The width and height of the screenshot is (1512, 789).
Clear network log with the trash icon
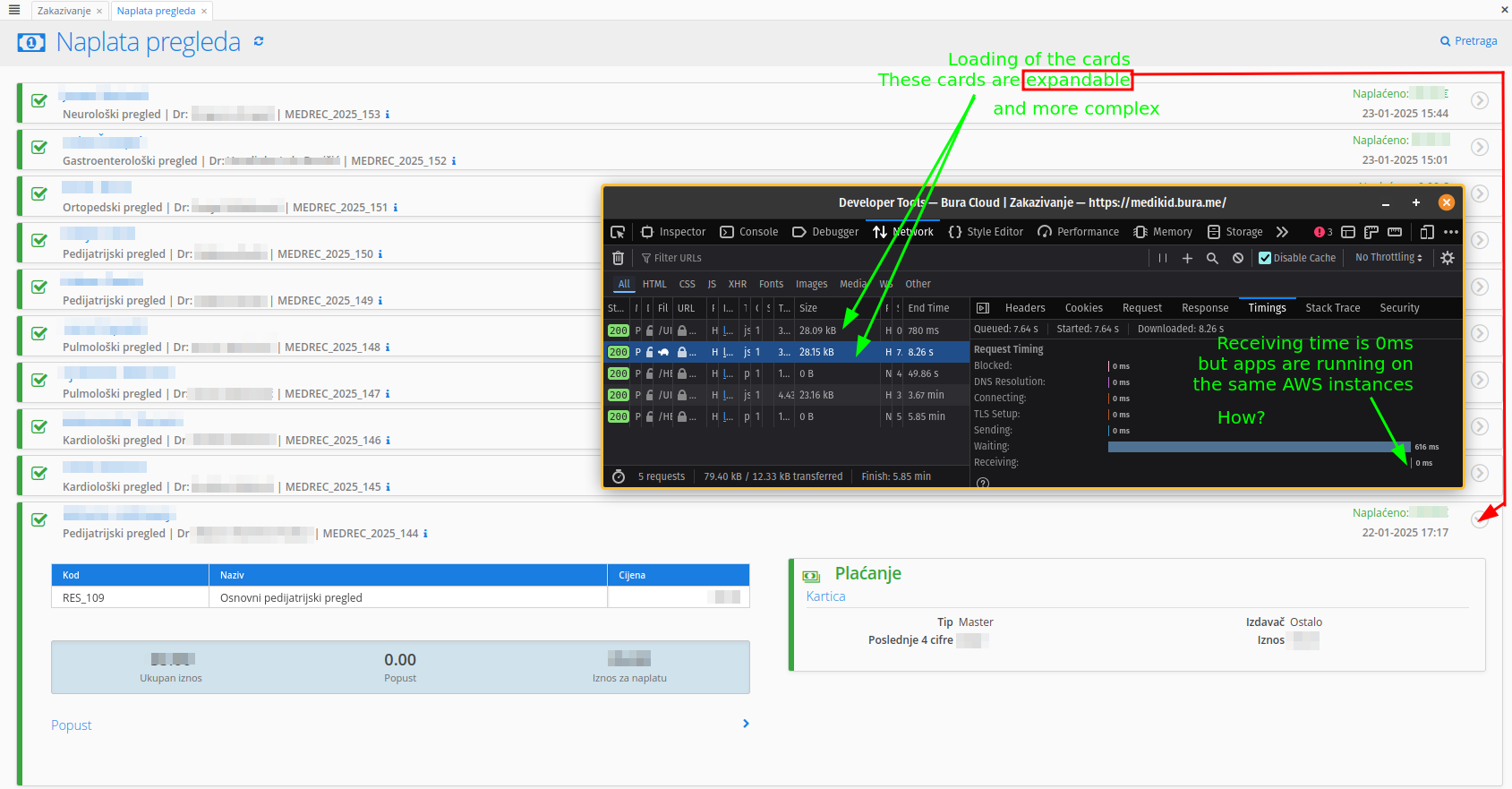618,258
